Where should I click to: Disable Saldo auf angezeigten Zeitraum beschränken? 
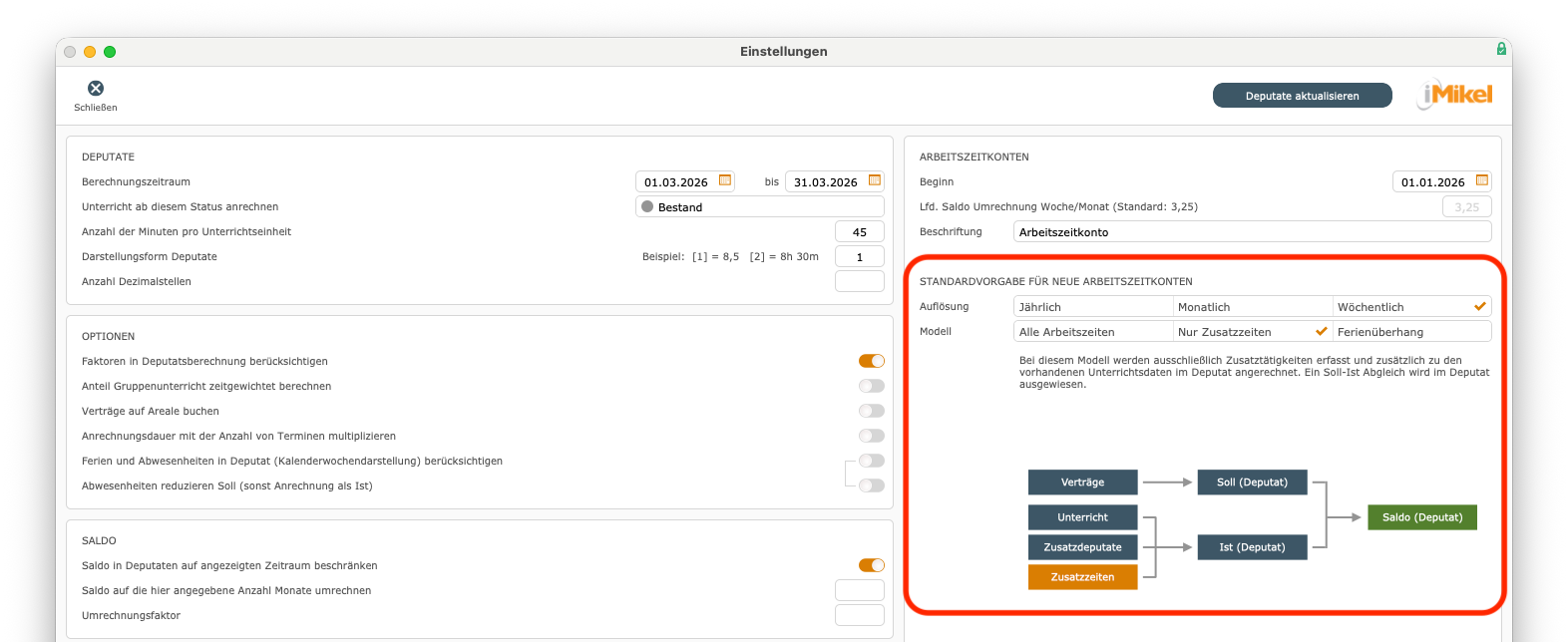click(x=871, y=565)
